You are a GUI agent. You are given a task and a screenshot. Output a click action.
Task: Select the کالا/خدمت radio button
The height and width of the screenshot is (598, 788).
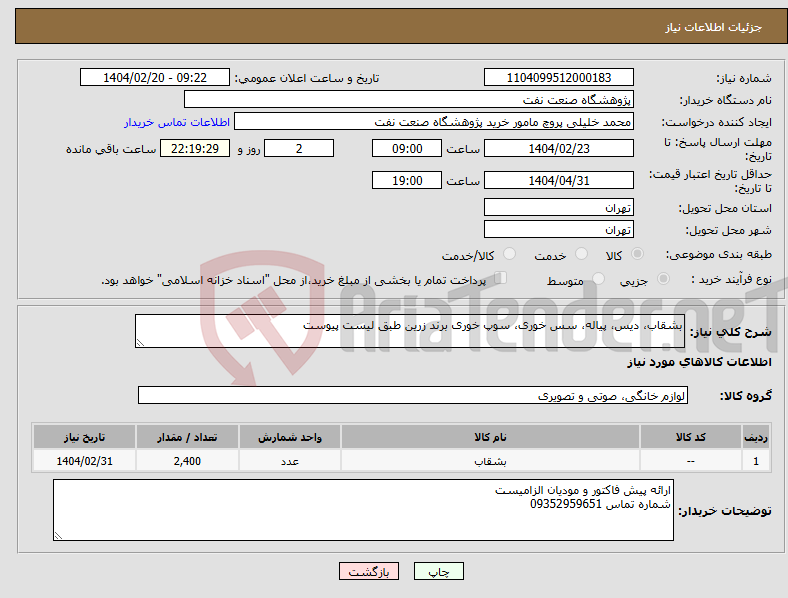510,254
